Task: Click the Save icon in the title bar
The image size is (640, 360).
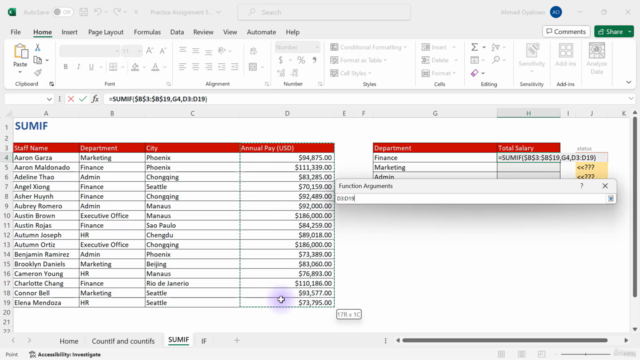Action: (84, 12)
